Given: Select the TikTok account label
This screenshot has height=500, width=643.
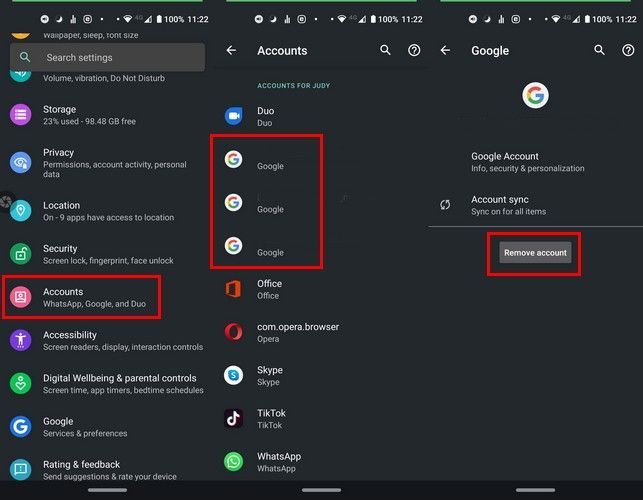Looking at the screenshot, I should [271, 419].
